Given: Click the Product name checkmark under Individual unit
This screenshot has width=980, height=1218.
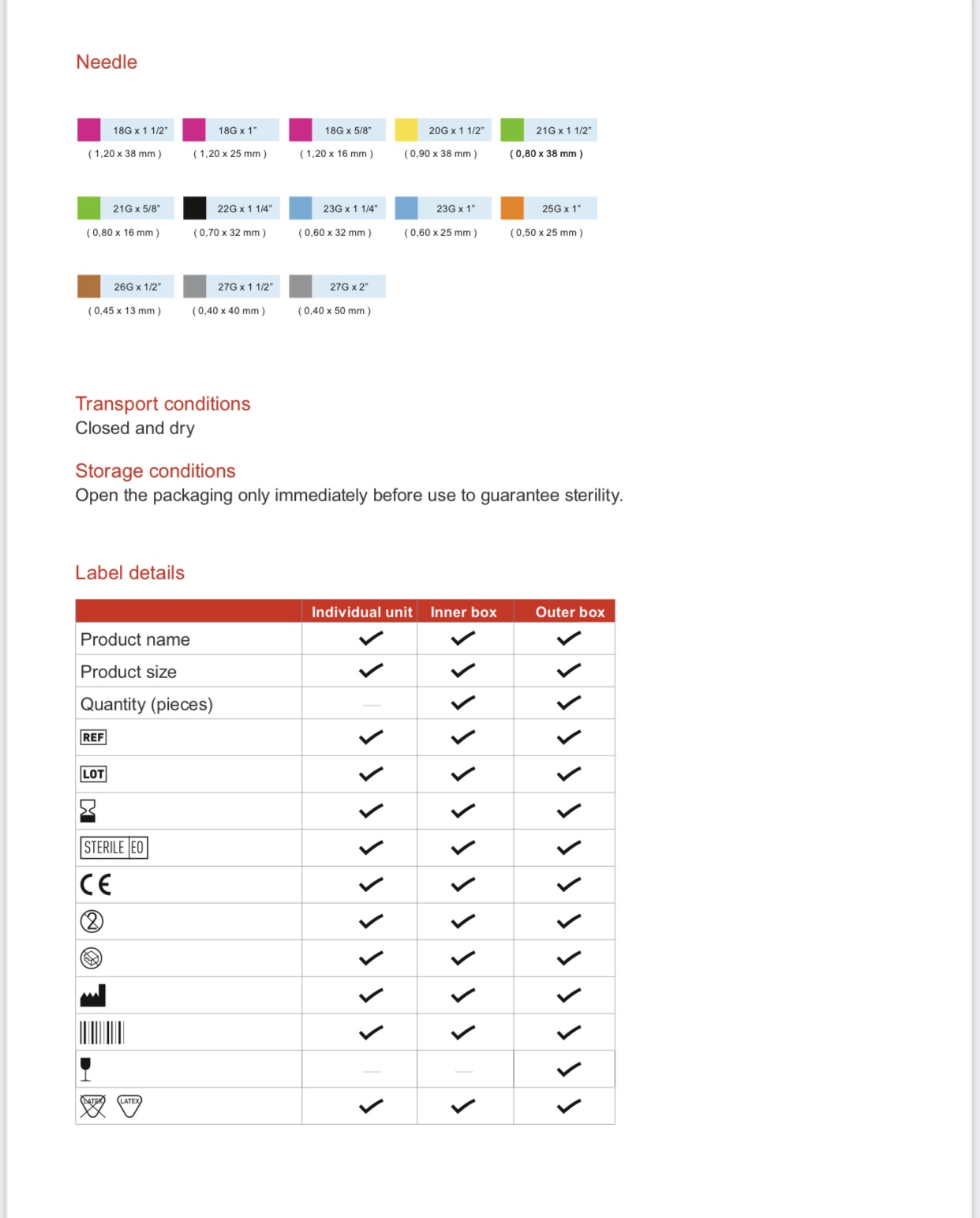Looking at the screenshot, I should (x=371, y=639).
